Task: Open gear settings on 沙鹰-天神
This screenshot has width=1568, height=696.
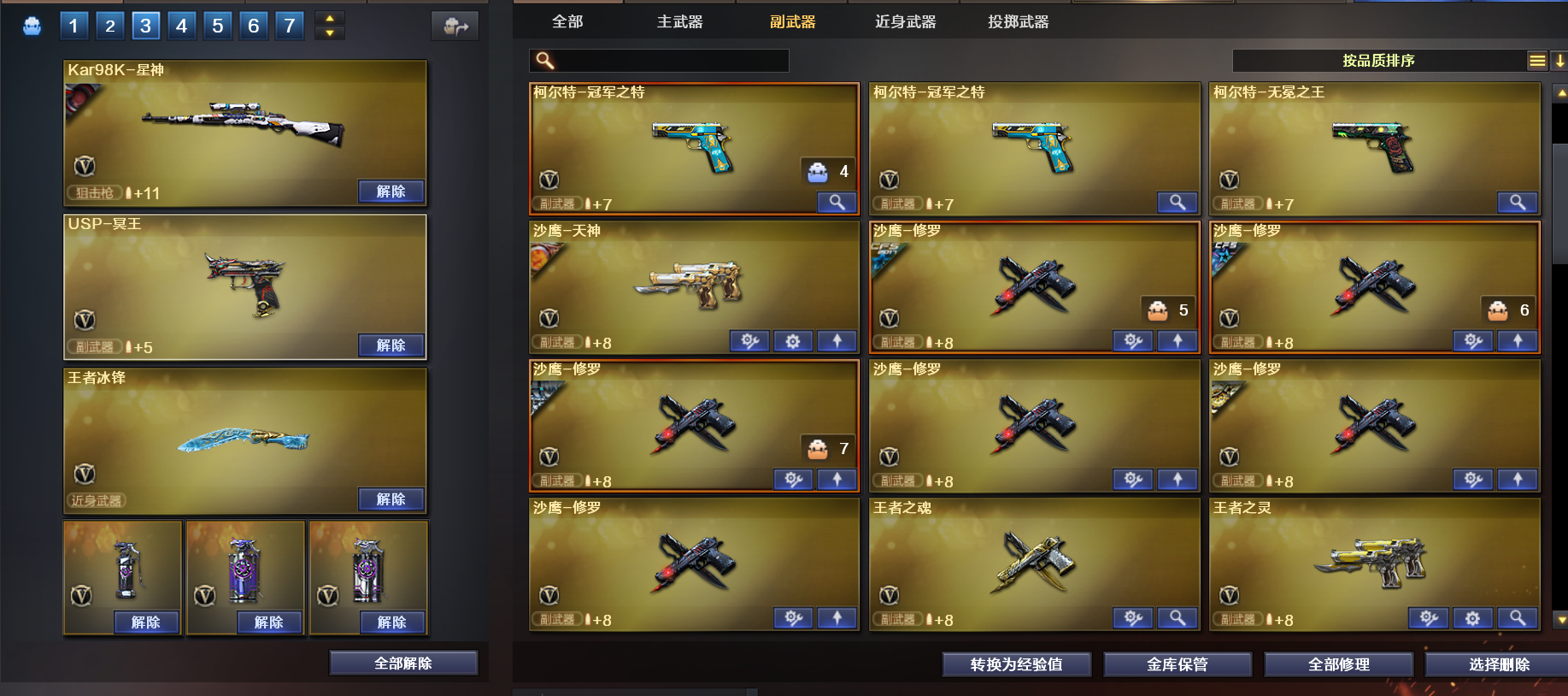Action: 793,341
